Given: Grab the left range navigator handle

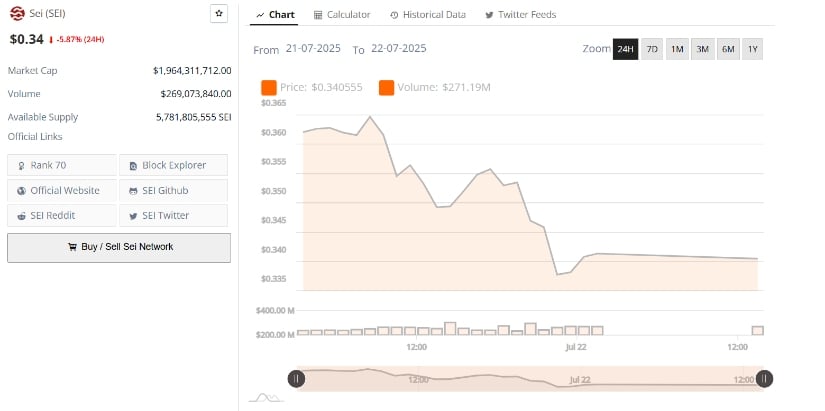Looking at the screenshot, I should click(x=296, y=378).
